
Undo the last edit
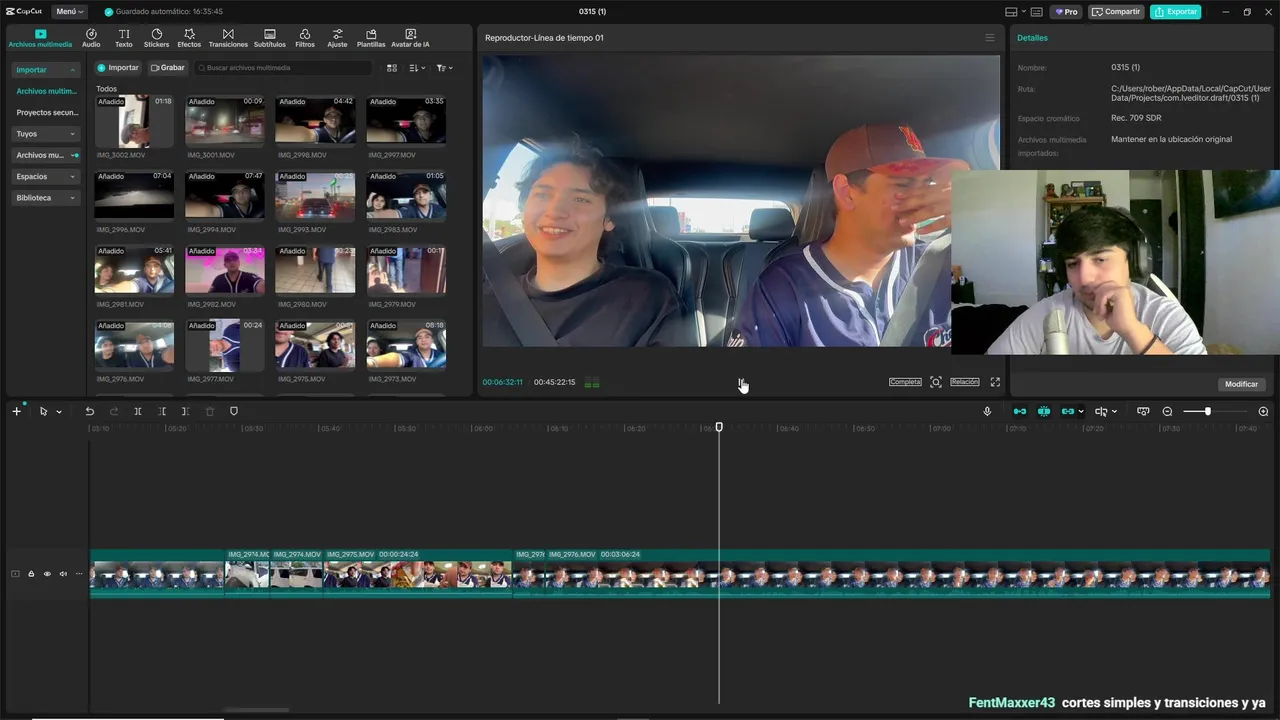[90, 411]
